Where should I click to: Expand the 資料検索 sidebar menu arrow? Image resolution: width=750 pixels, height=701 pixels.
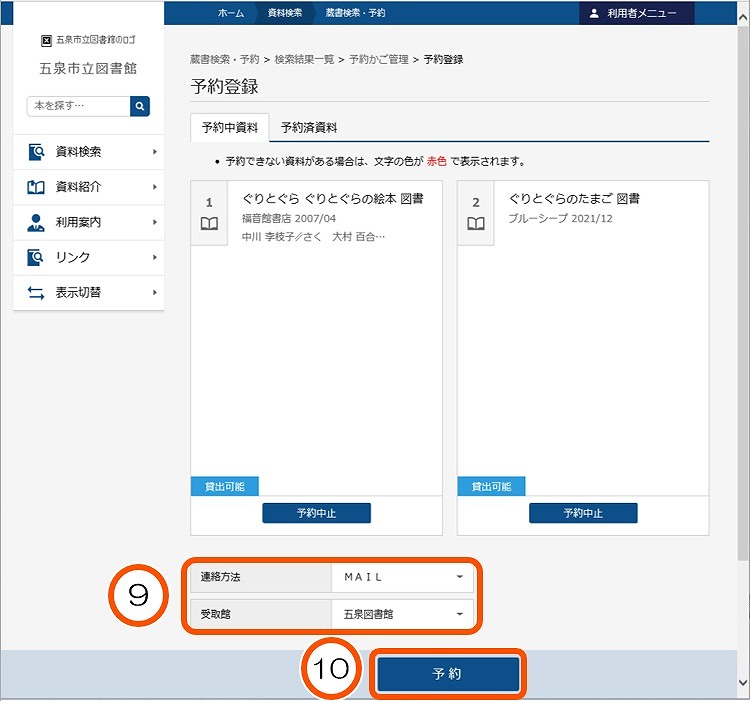click(154, 152)
